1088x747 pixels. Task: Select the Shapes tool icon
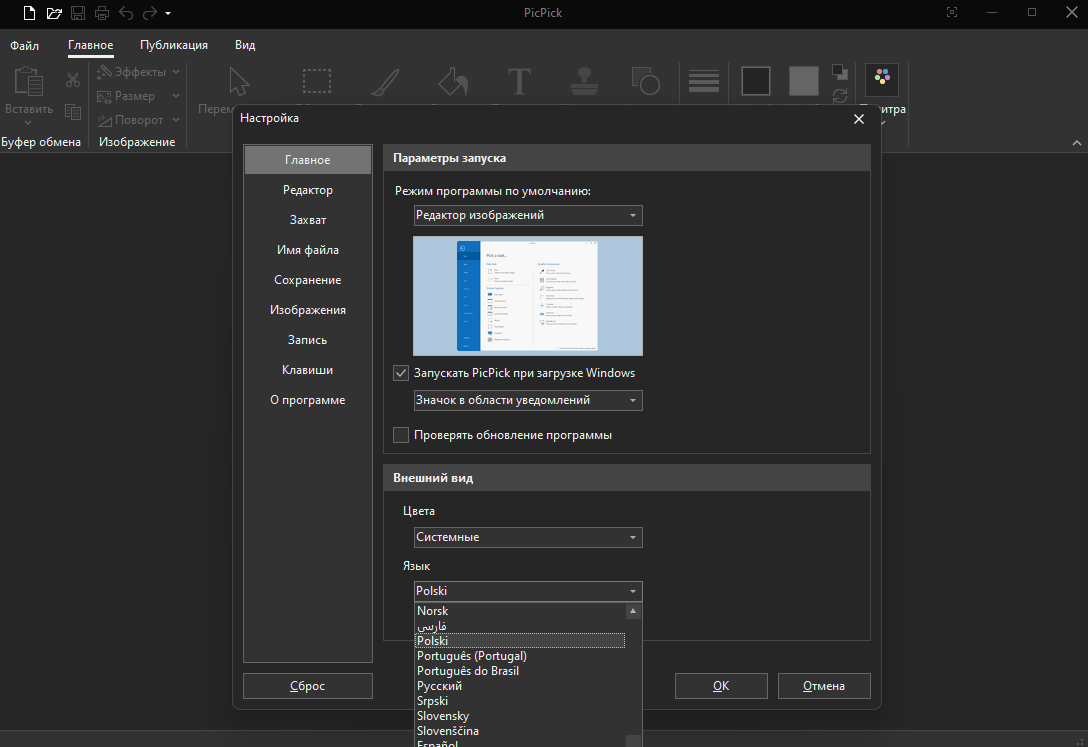click(646, 81)
